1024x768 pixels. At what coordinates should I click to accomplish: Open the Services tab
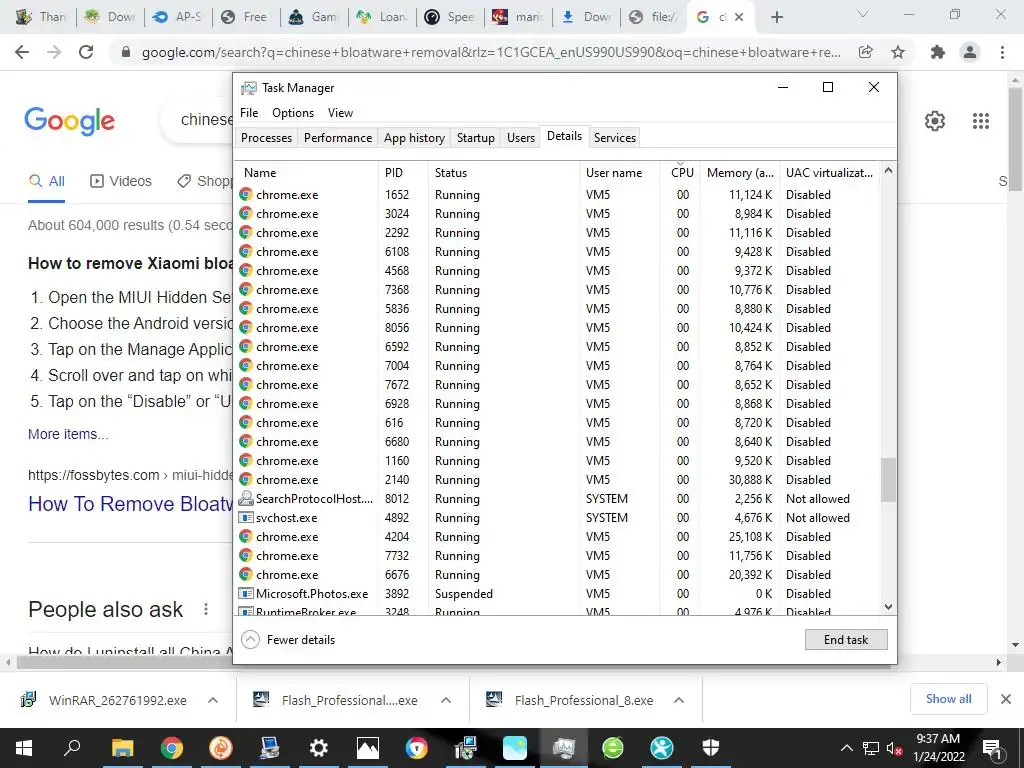pos(615,138)
